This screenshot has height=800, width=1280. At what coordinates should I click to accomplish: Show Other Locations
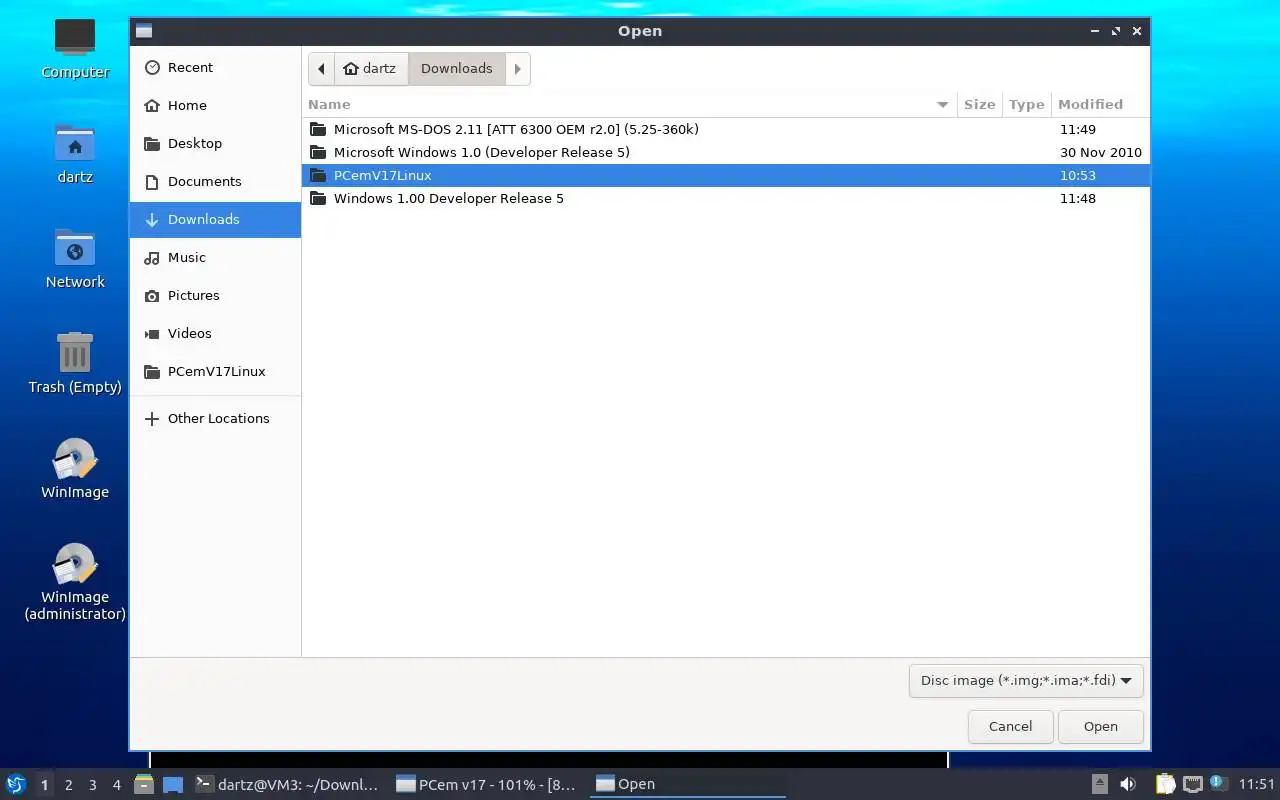(215, 418)
